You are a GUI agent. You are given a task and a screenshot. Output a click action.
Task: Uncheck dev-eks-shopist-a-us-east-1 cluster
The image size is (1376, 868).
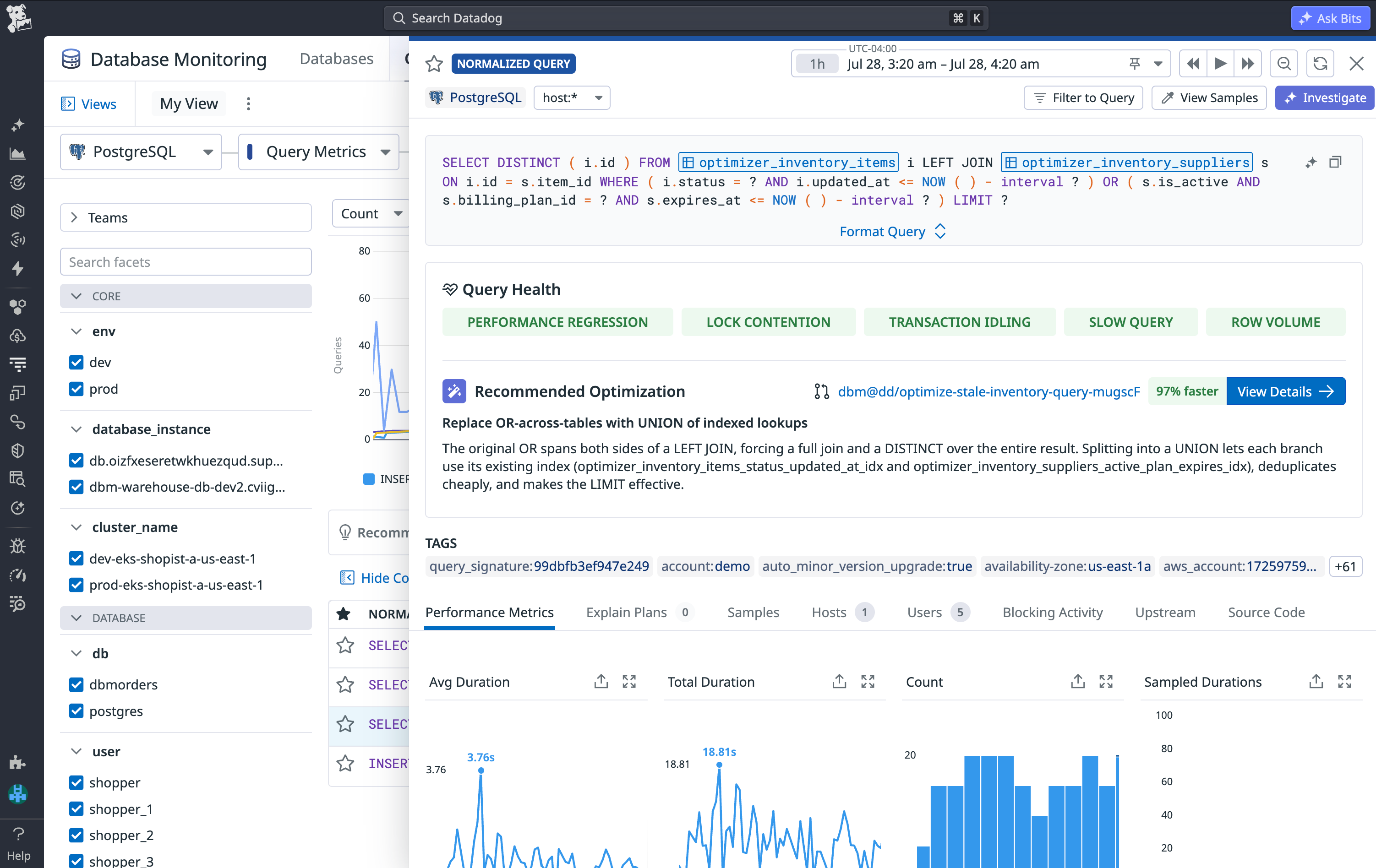[76, 559]
